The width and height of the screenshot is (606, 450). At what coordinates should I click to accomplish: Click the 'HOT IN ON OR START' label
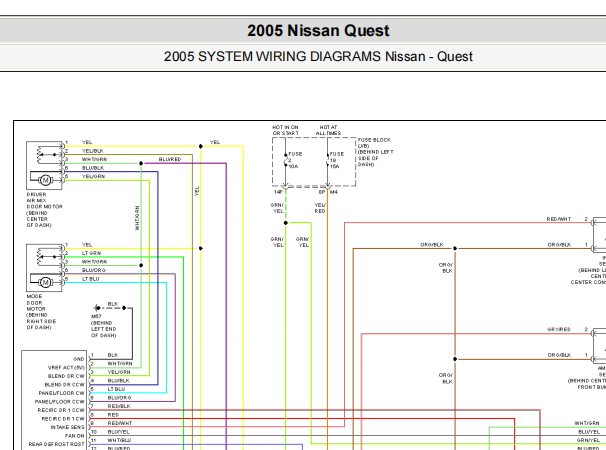(x=285, y=130)
